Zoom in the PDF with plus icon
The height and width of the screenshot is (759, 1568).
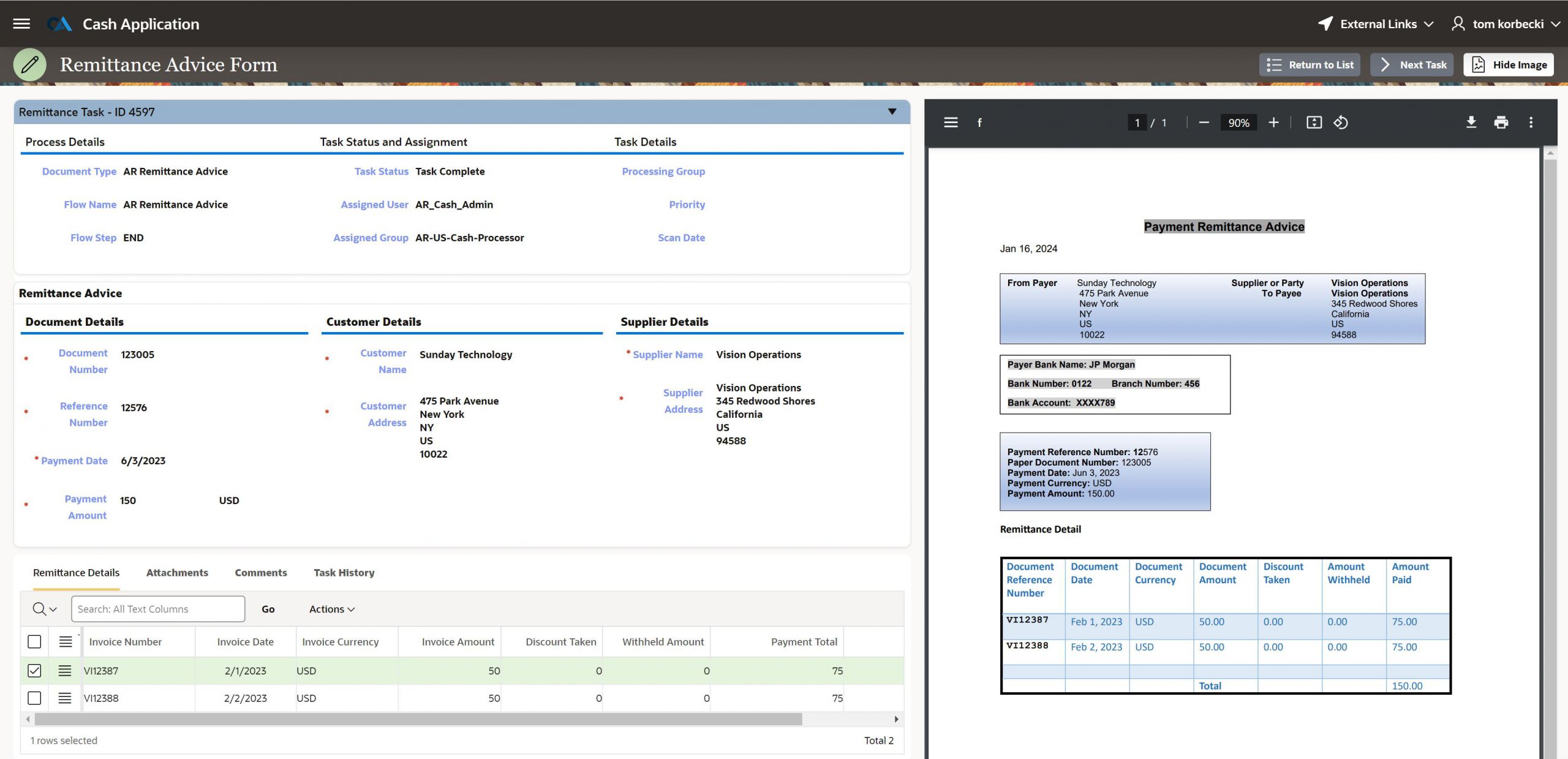point(1273,123)
